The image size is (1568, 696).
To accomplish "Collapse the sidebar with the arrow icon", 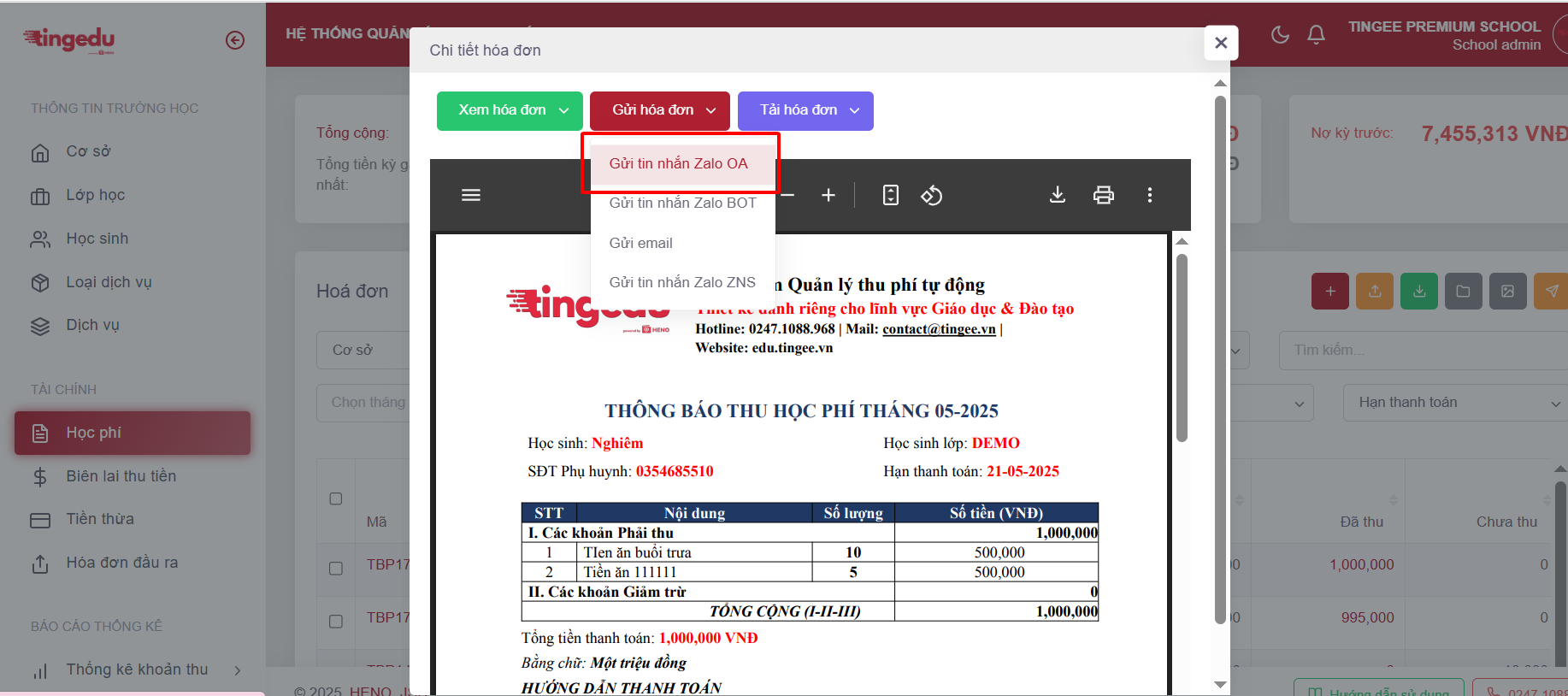I will [235, 40].
